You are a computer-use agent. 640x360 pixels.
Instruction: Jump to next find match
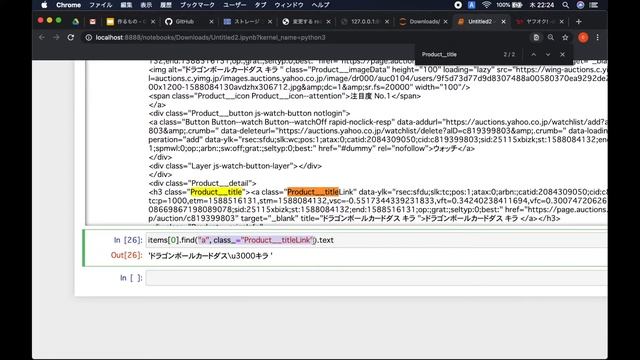(x=548, y=54)
